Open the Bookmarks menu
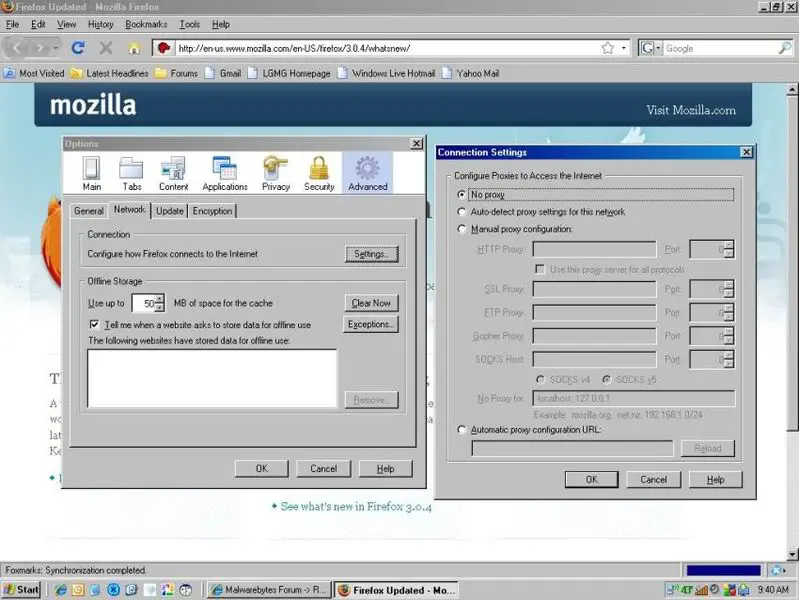This screenshot has height=600, width=799. tap(146, 24)
